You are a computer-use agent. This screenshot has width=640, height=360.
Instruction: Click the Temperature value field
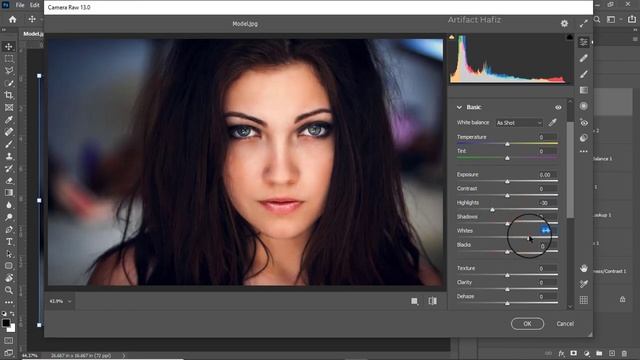547,137
